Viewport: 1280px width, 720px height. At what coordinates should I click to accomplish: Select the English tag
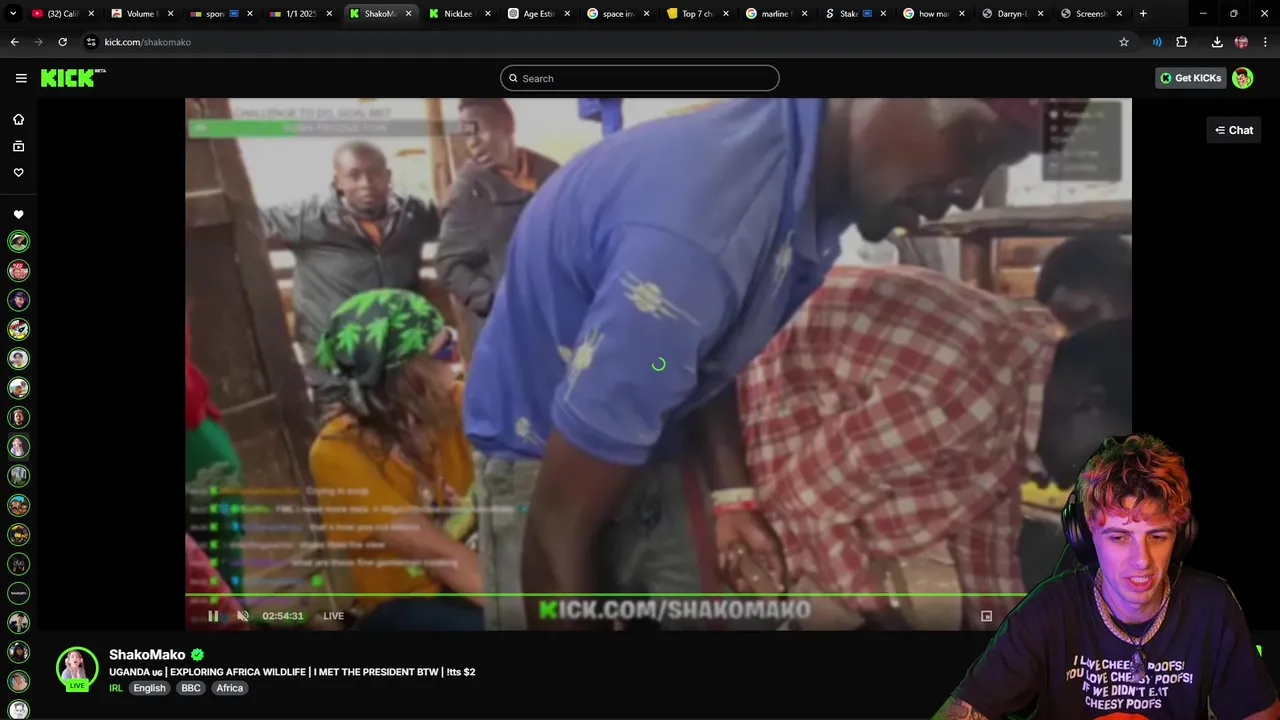coord(149,688)
